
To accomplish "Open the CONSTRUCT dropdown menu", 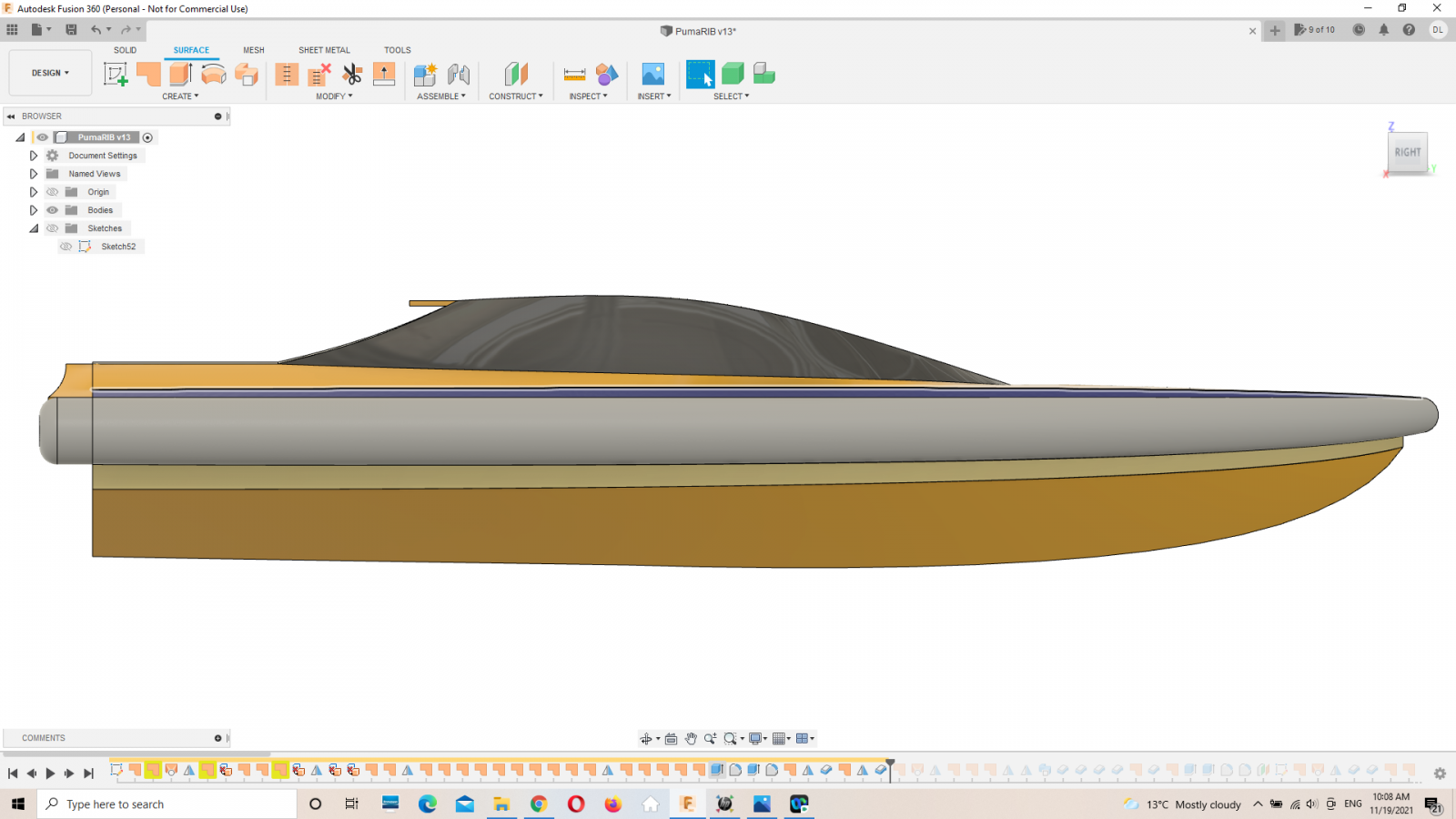I will [x=516, y=96].
